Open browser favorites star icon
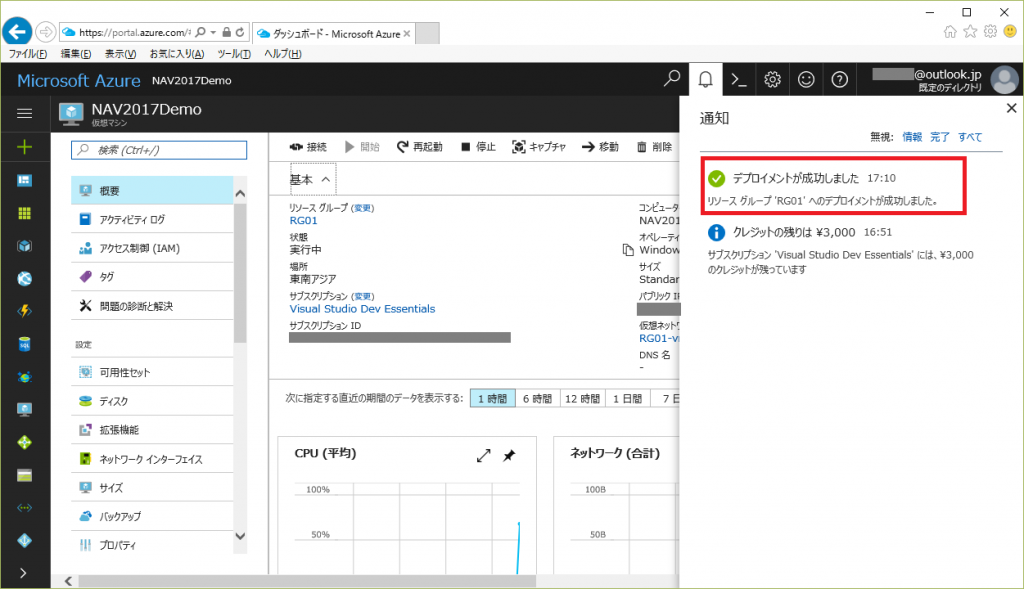The height and width of the screenshot is (589, 1024). point(970,31)
